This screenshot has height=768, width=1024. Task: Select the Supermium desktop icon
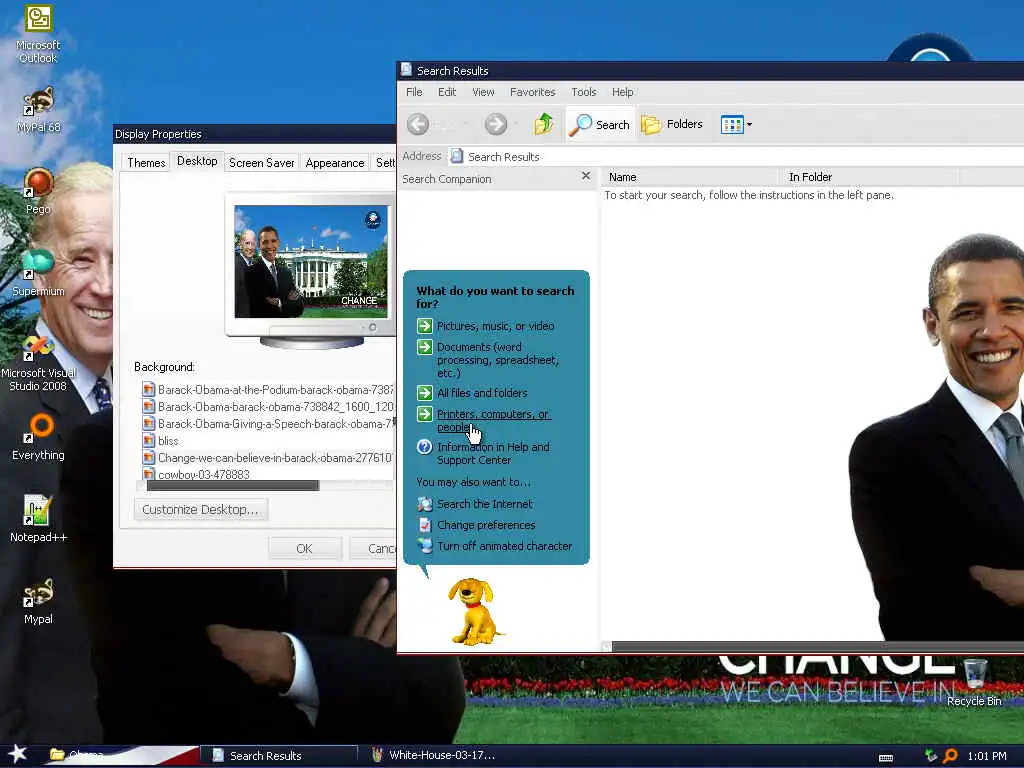point(38,273)
